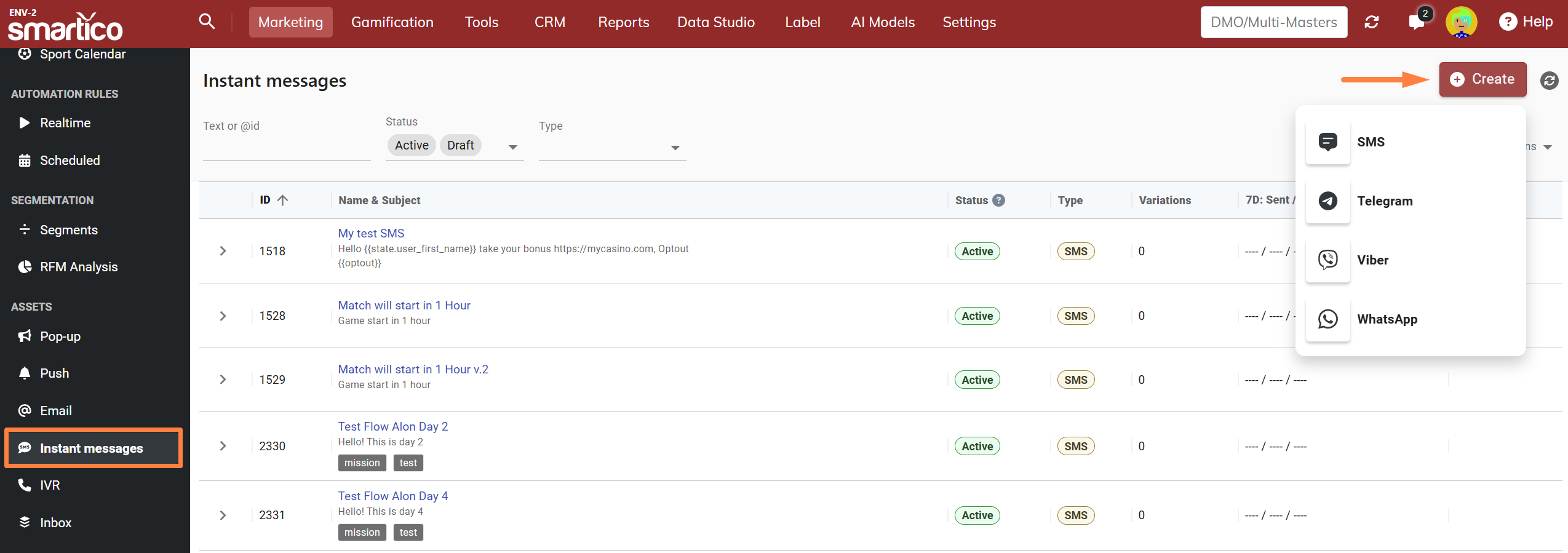Click the sync arrows icon beside DMO/Multi-Masters
The width and height of the screenshot is (1568, 553).
(x=1371, y=22)
